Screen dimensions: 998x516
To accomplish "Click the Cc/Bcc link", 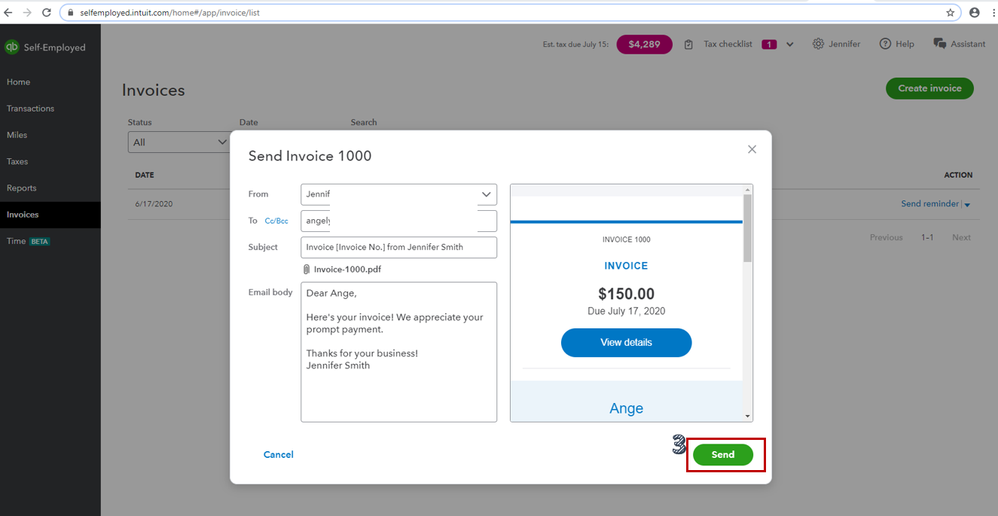I will pos(275,221).
